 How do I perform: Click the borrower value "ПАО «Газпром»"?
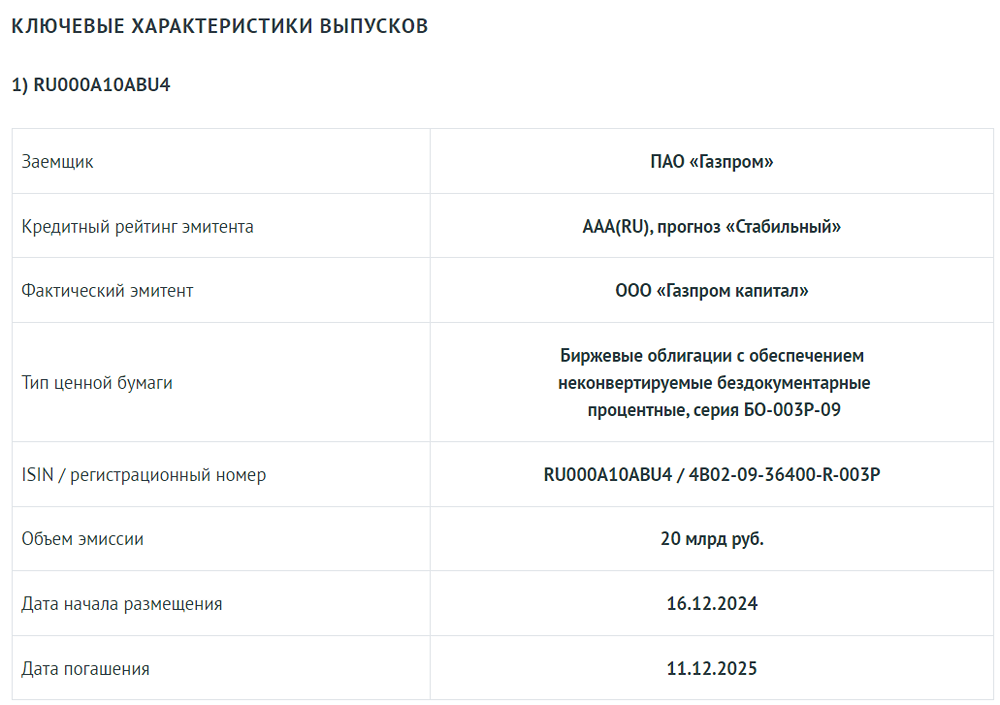712,161
